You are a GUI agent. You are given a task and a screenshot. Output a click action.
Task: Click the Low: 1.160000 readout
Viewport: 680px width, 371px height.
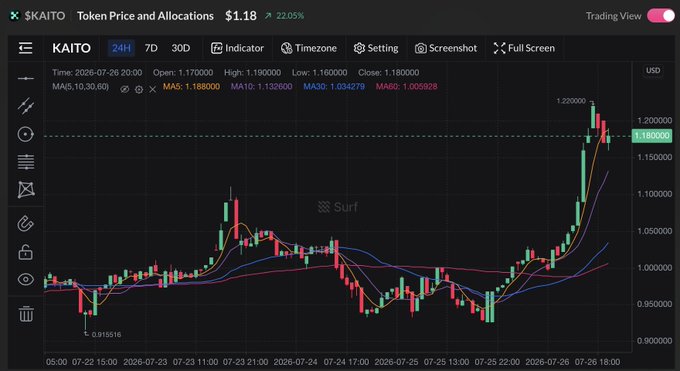319,72
